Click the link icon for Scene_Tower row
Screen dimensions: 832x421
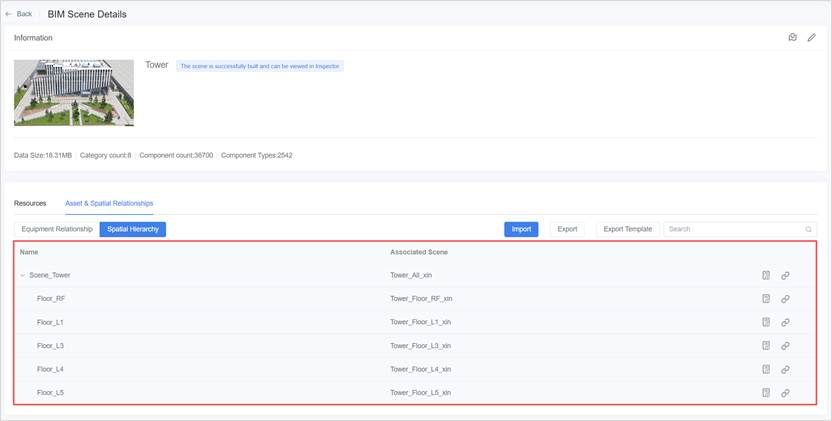click(785, 275)
